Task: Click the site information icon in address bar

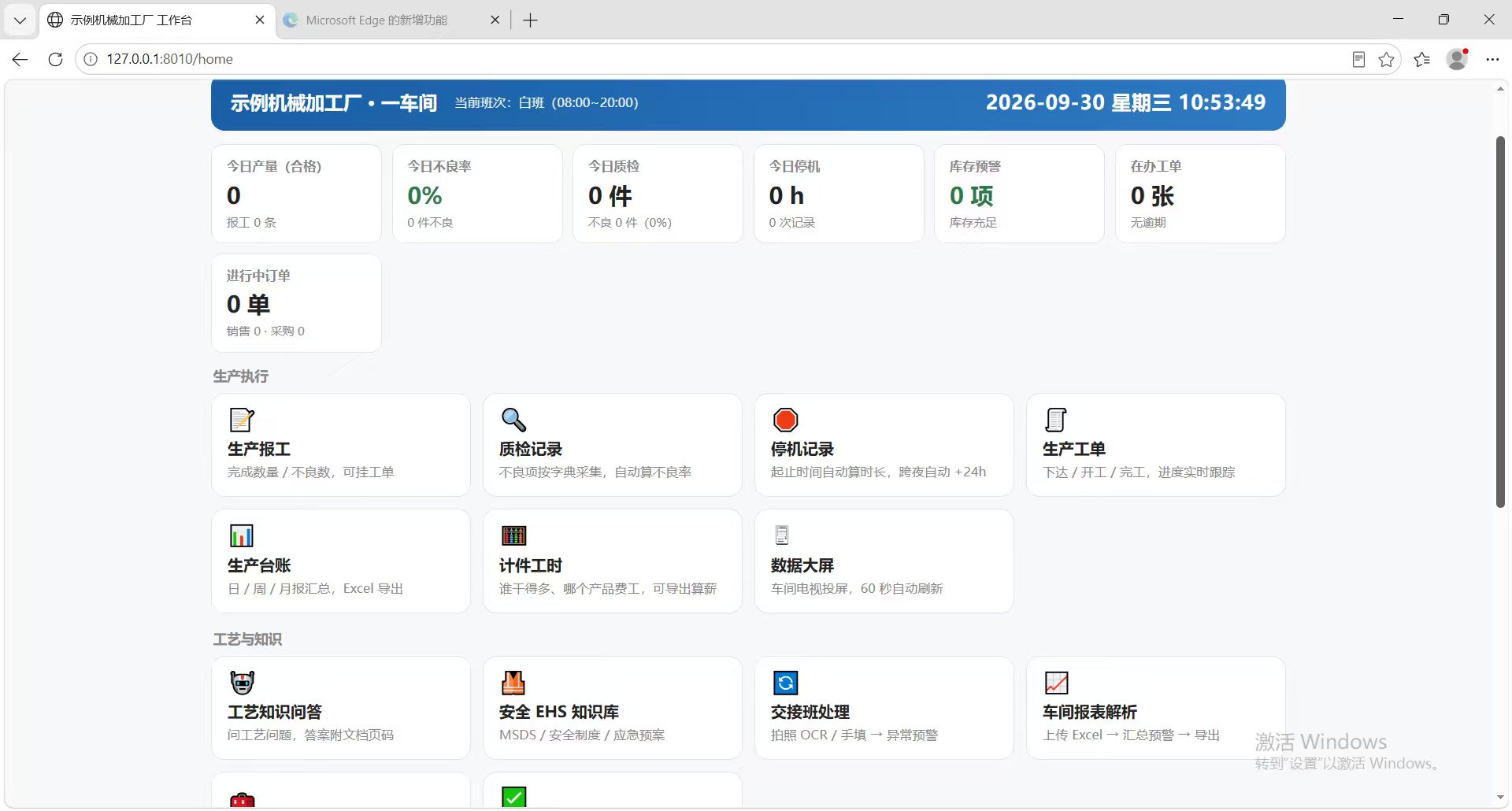Action: 91,59
